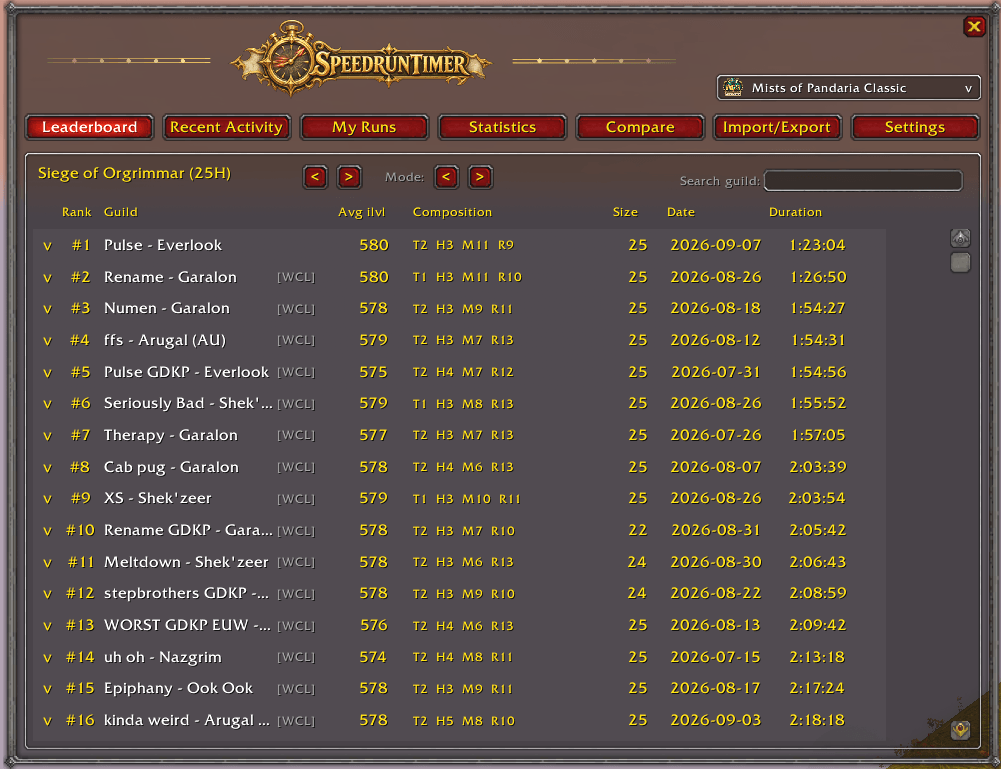Expand the #14 uh oh - Nazgrim row
Screen dimensions: 1001x769
[47, 658]
